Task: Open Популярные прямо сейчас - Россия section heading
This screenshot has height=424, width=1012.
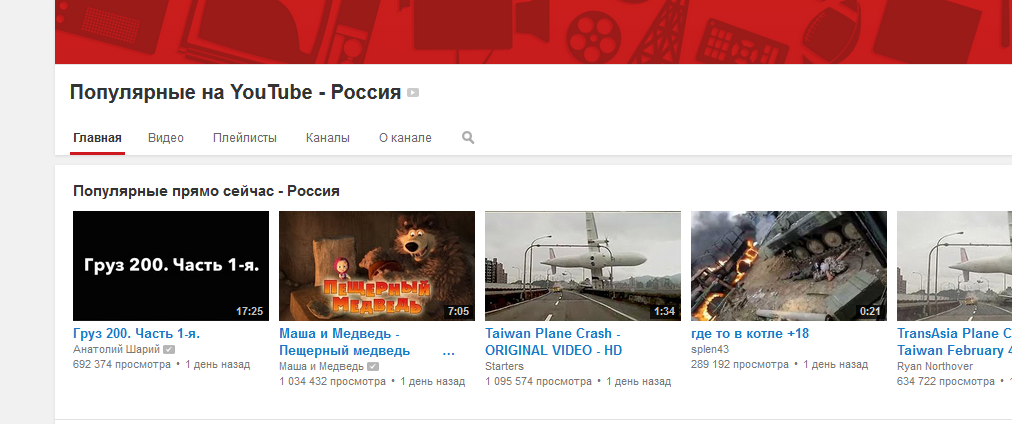Action: pyautogui.click(x=207, y=191)
